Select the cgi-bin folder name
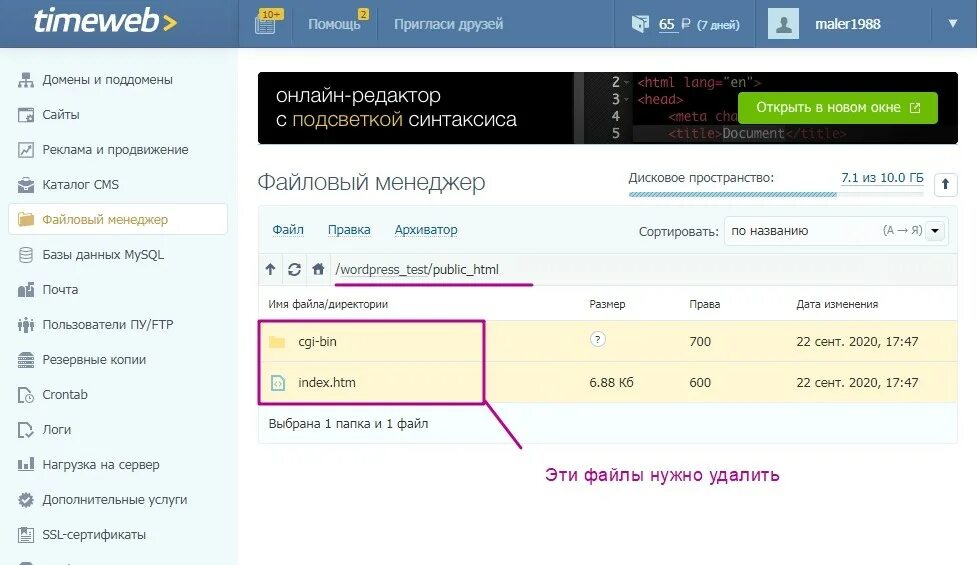The image size is (977, 565). pyautogui.click(x=317, y=341)
